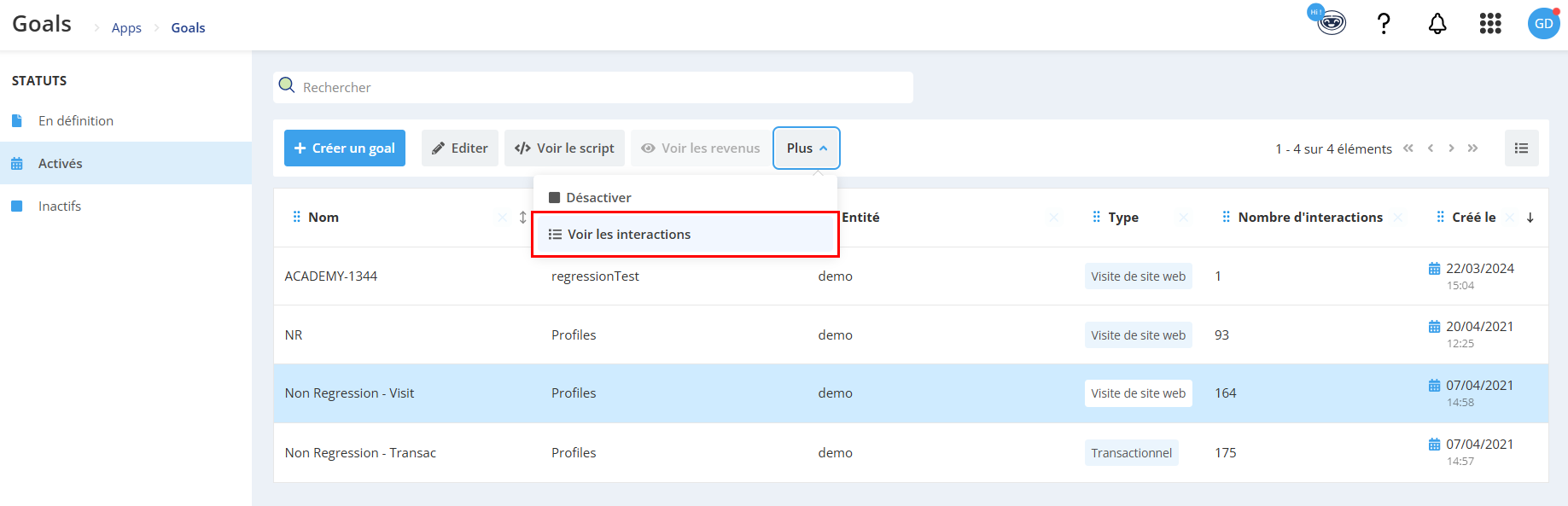1568x506 pixels.
Task: Open the notifications bell
Action: 1437,24
